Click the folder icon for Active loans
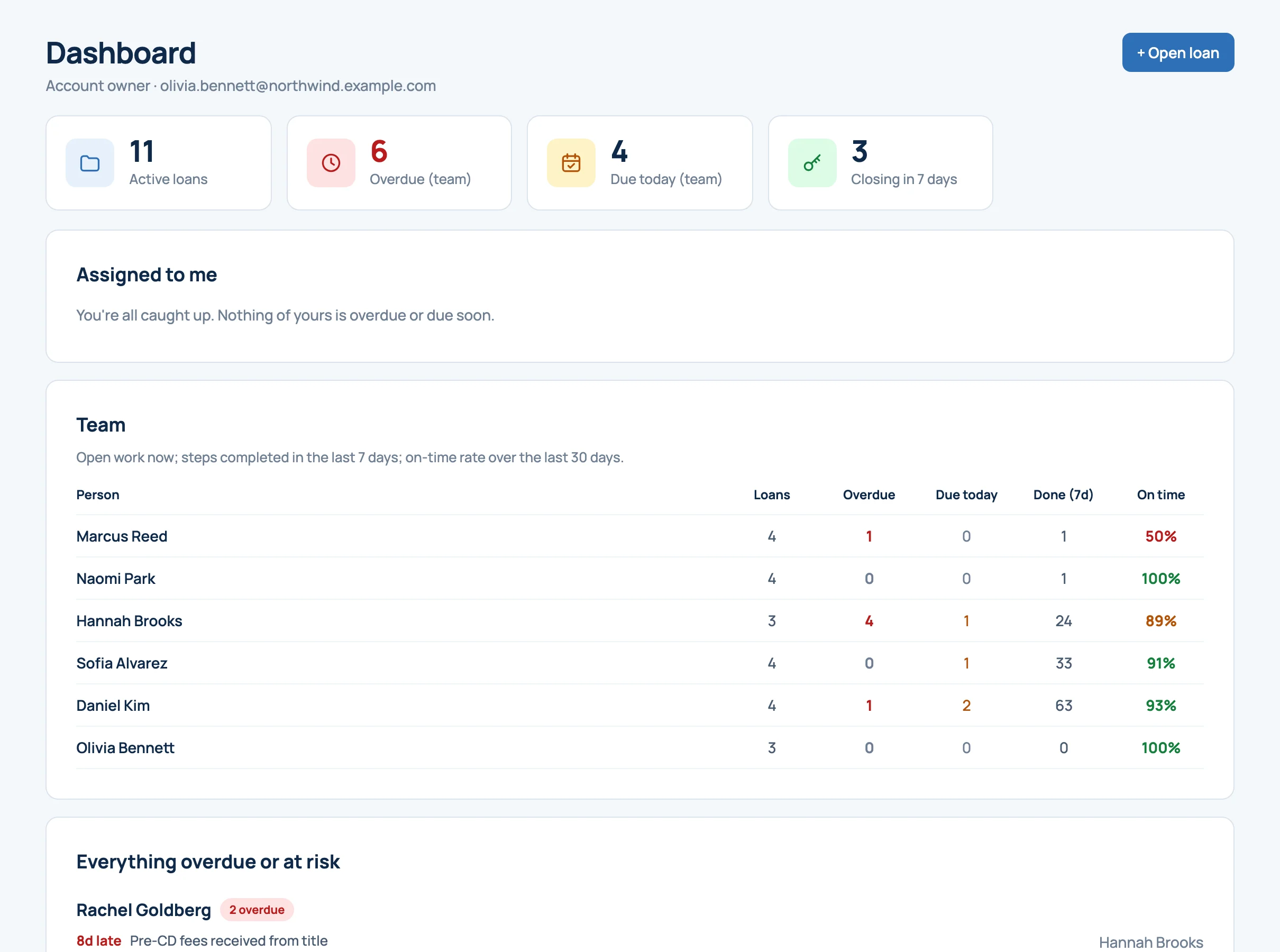The image size is (1280, 952). click(x=90, y=163)
